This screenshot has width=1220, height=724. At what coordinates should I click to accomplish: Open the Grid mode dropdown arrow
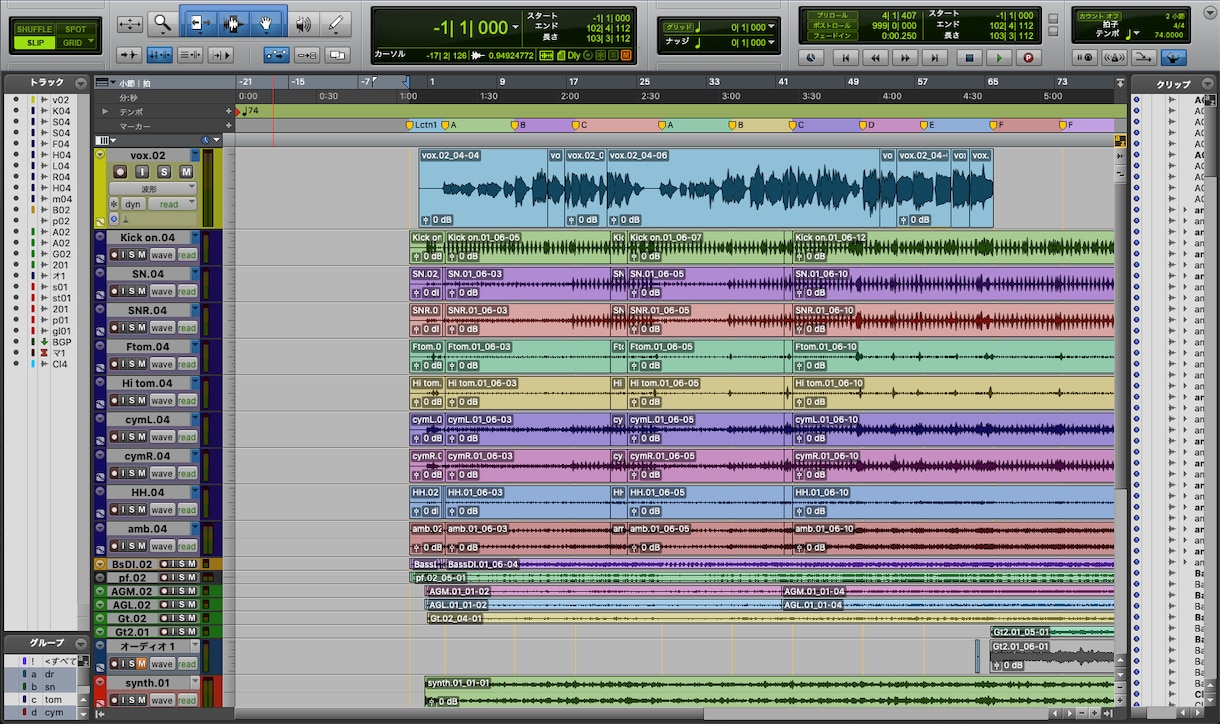pos(92,43)
